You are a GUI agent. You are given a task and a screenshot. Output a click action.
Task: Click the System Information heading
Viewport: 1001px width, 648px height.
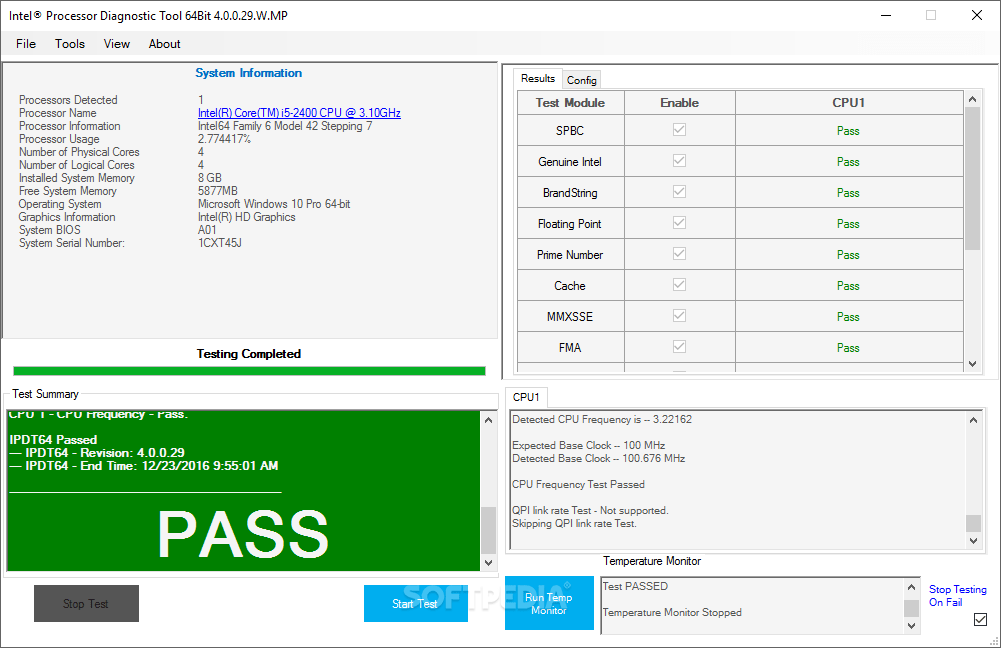[x=248, y=73]
